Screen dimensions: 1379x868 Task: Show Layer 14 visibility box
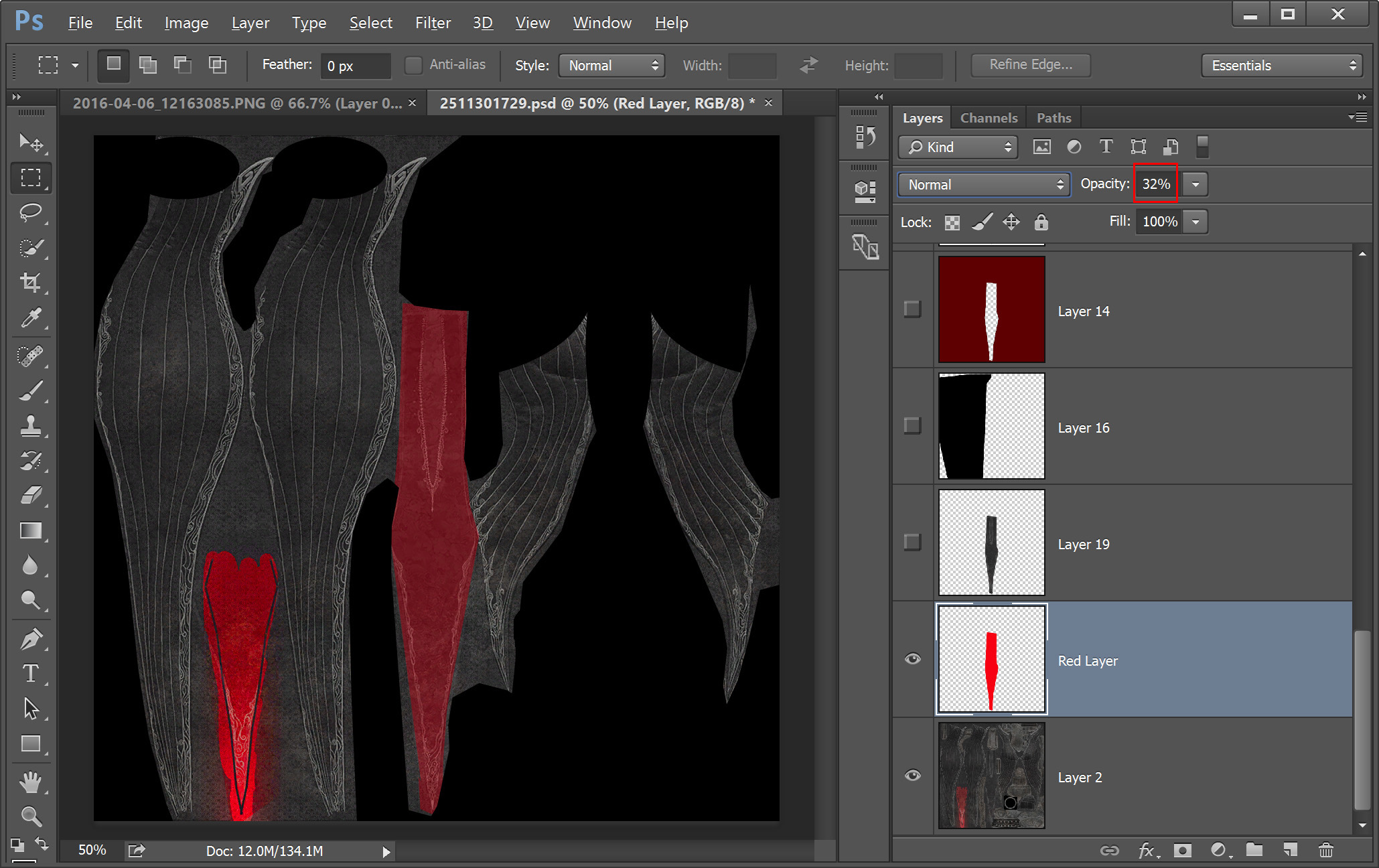point(912,309)
